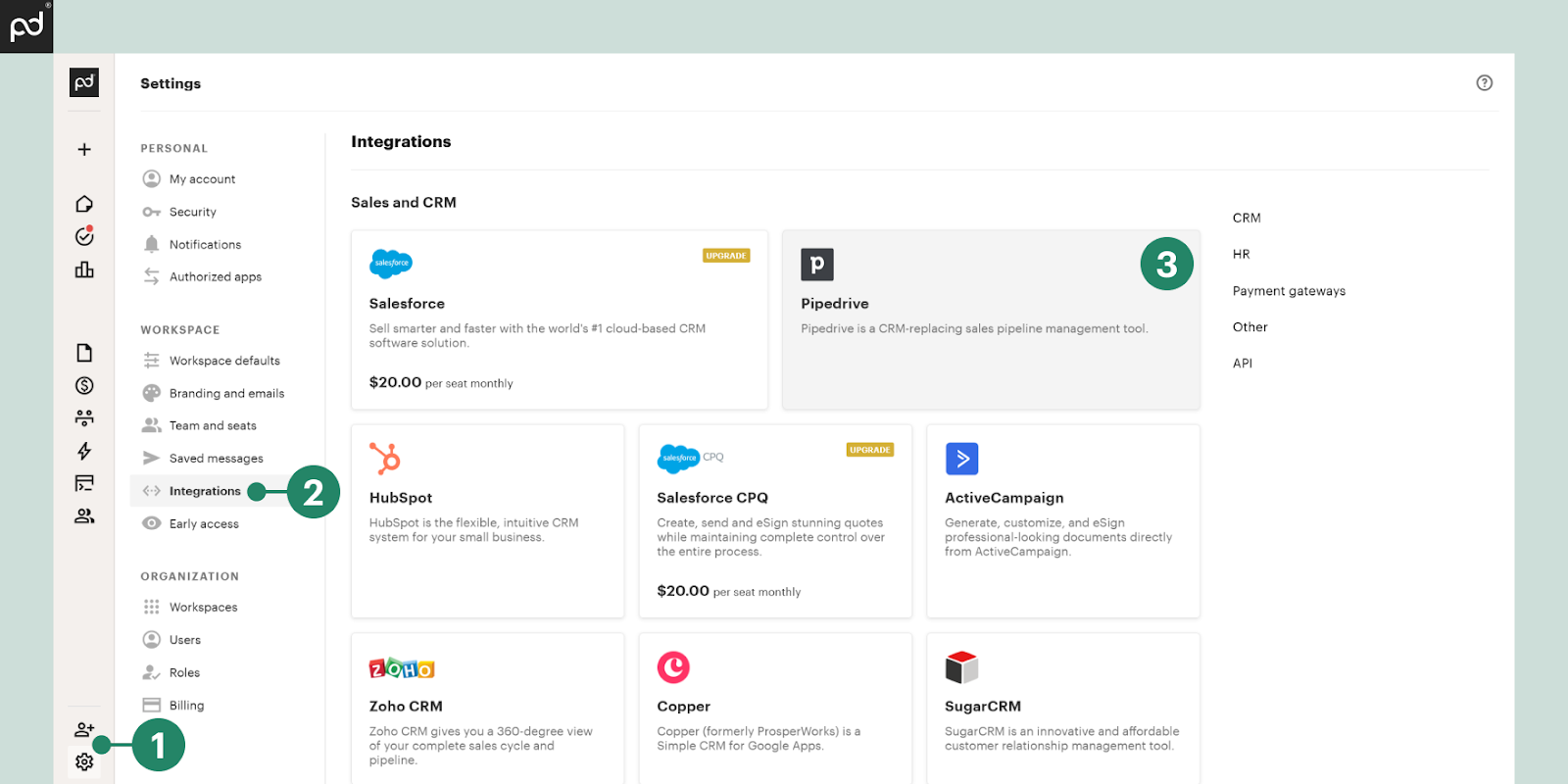Viewport: 1568px width, 784px height.
Task: Open My account settings
Action: pyautogui.click(x=202, y=179)
